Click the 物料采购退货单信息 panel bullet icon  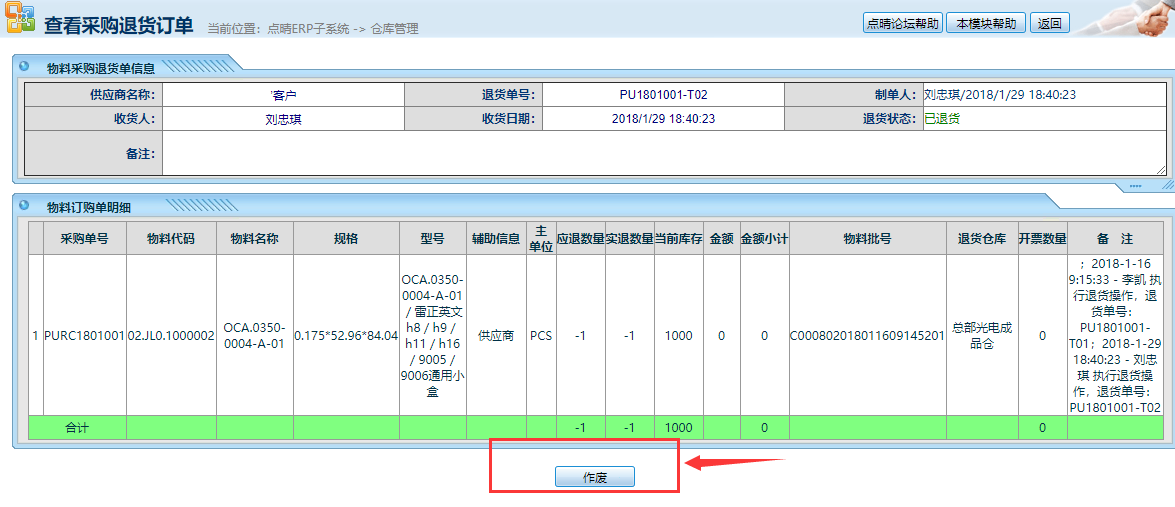point(24,66)
